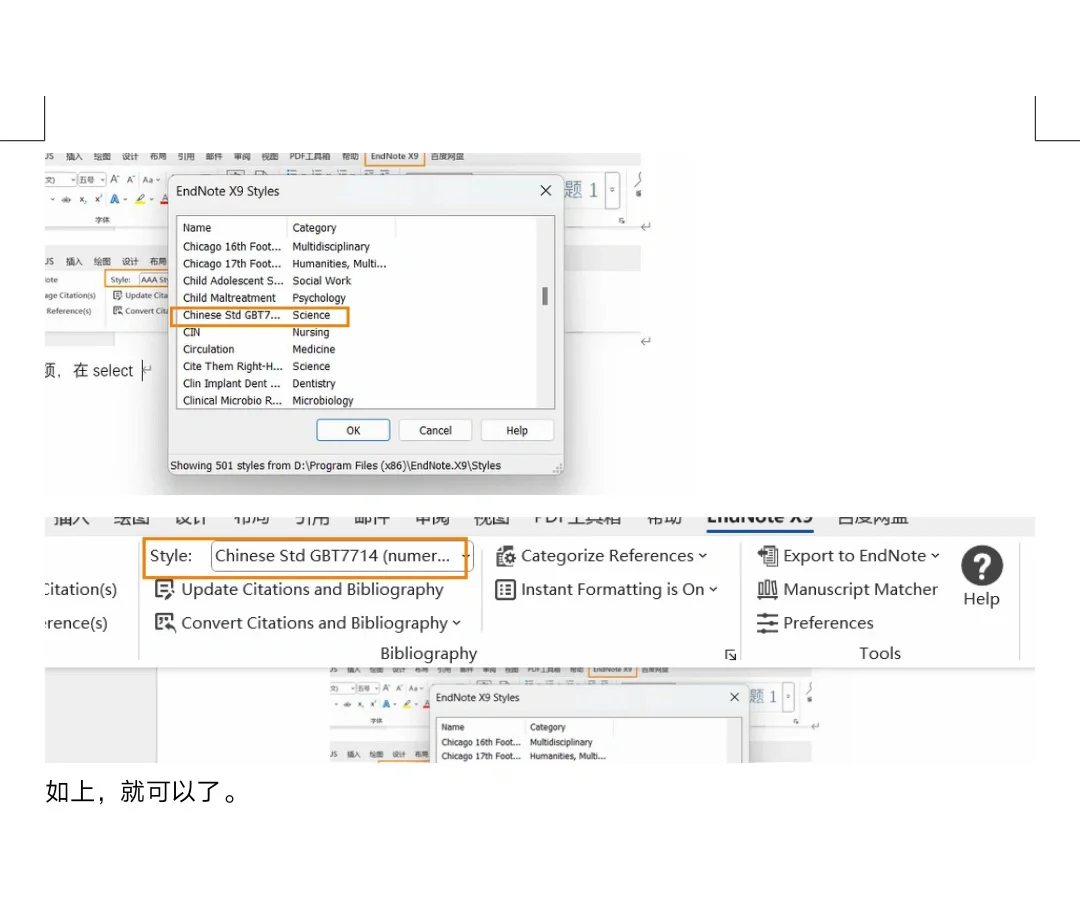The width and height of the screenshot is (1080, 921).
Task: Open the Export to EndNote dropdown
Action: click(848, 556)
